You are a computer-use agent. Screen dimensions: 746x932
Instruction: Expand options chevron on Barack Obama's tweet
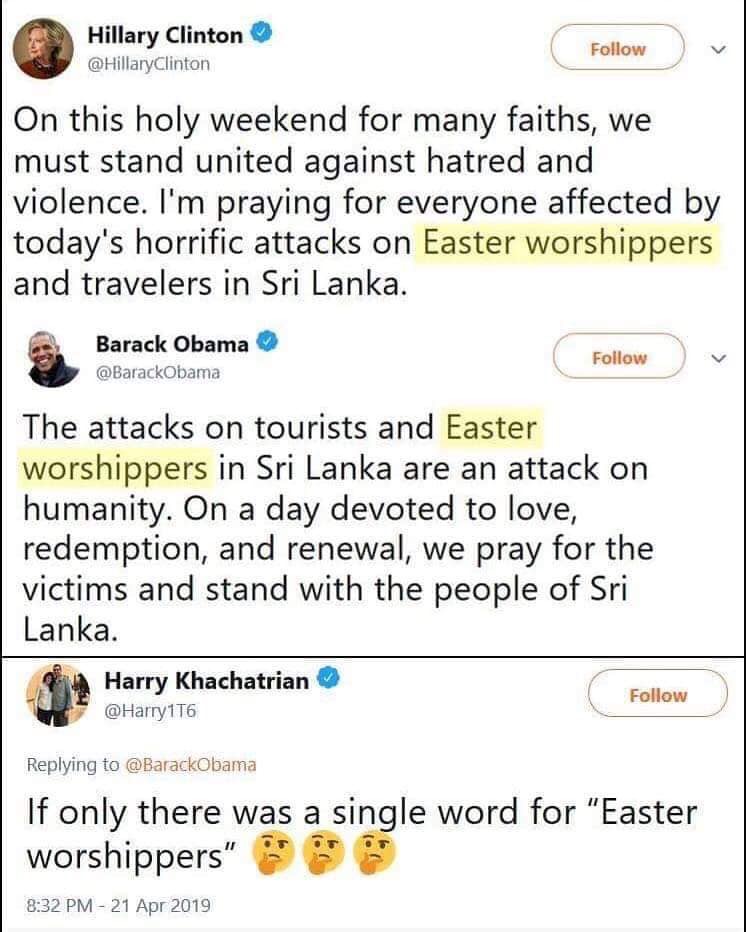click(x=719, y=358)
